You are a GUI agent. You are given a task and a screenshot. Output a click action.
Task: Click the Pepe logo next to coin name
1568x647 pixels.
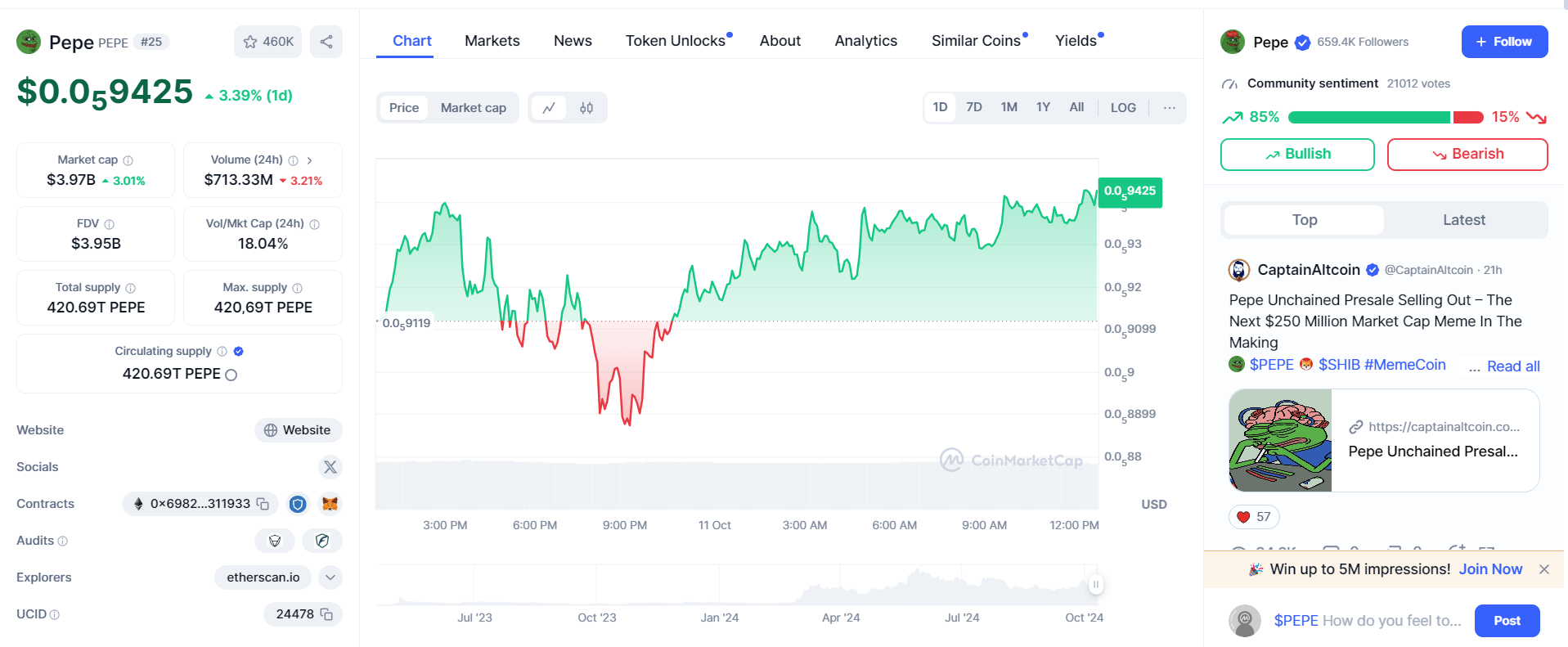tap(29, 42)
